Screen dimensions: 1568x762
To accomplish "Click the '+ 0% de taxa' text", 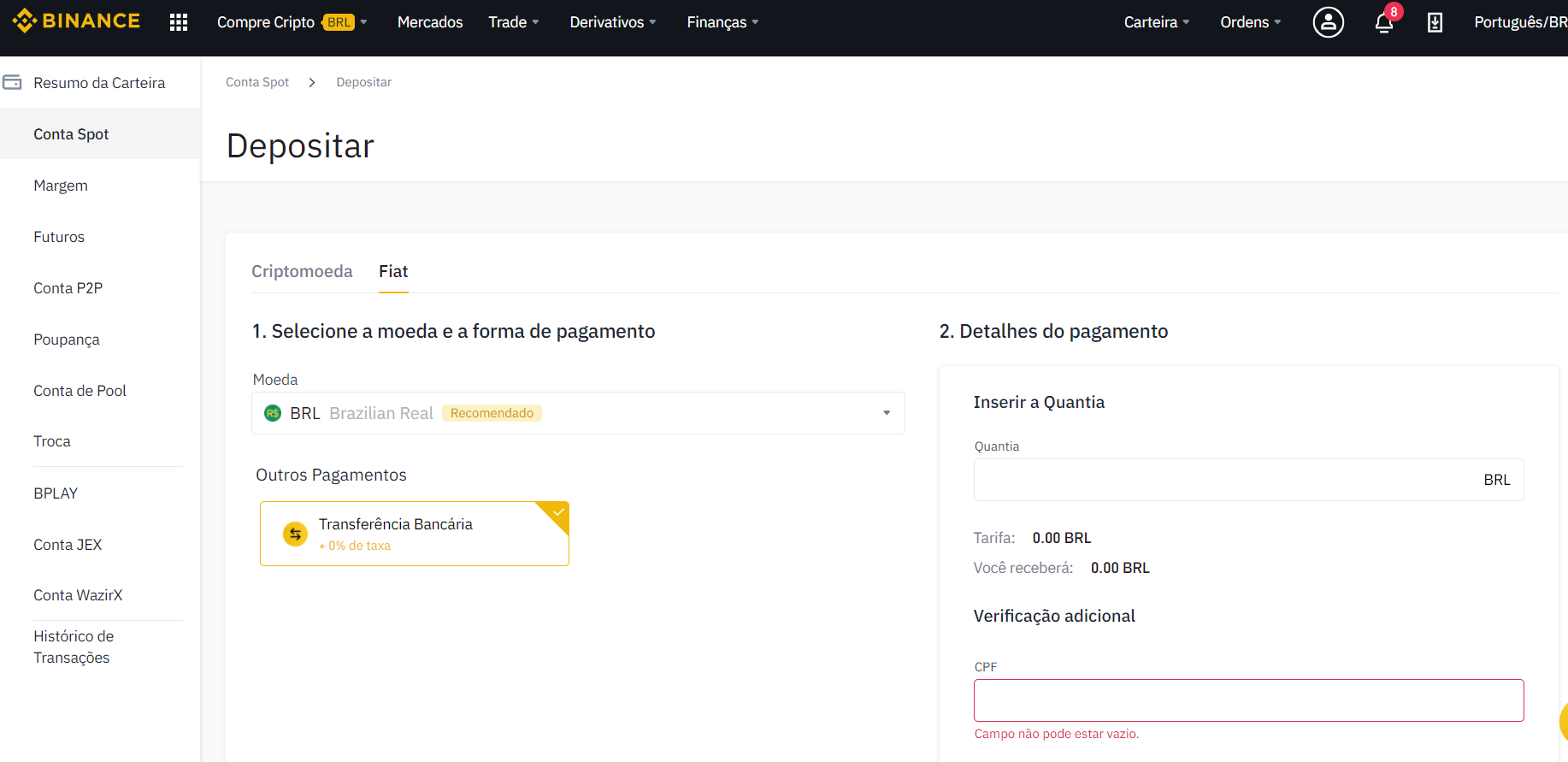I will (x=355, y=546).
